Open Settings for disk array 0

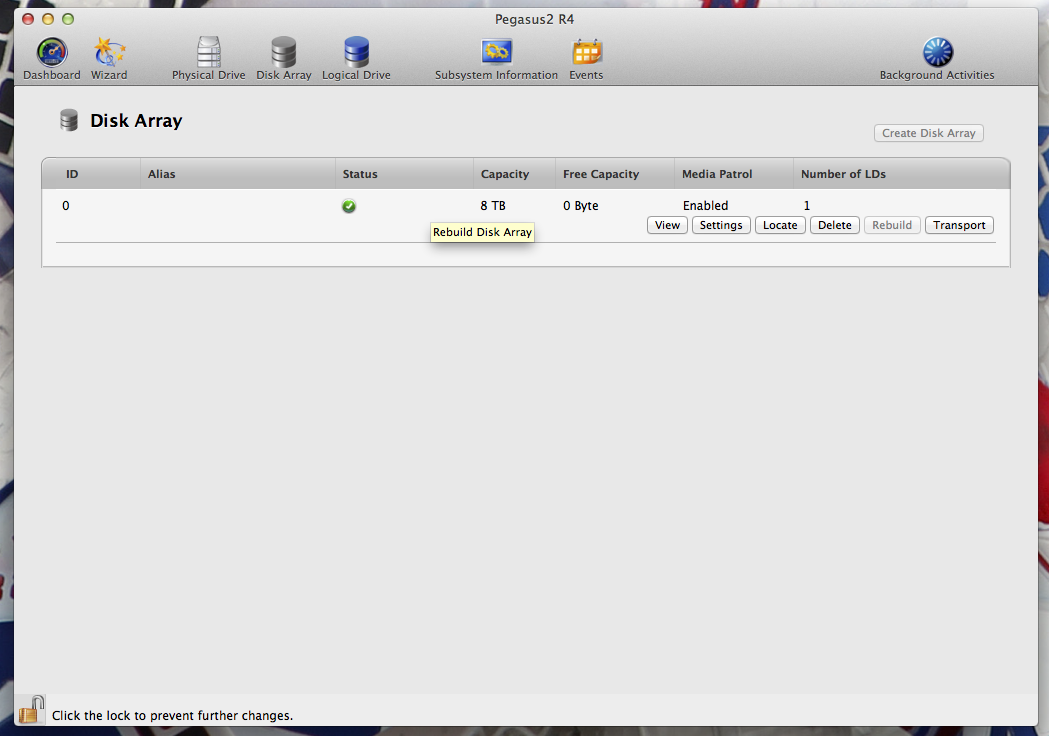(721, 225)
